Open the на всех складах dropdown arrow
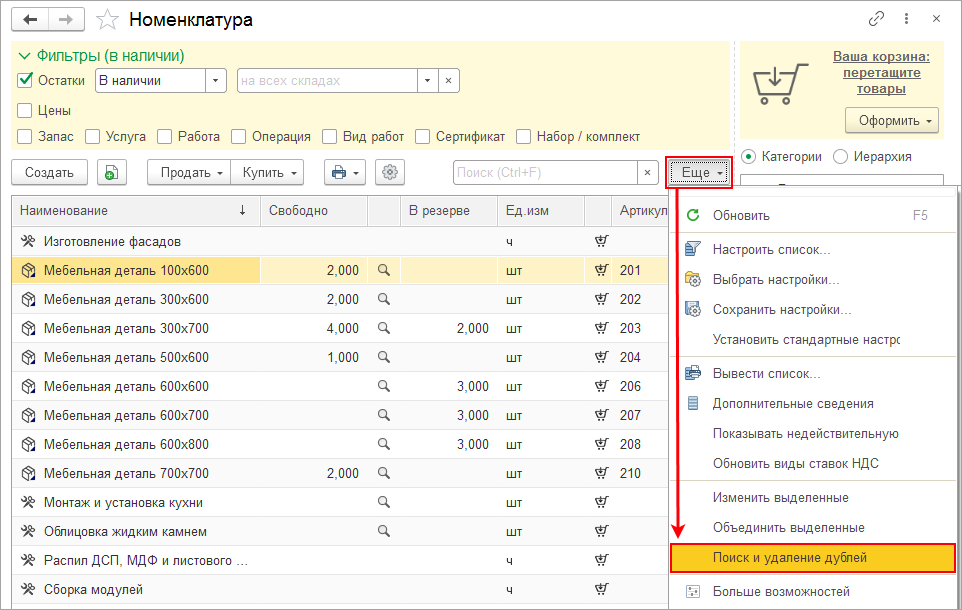 (x=428, y=80)
